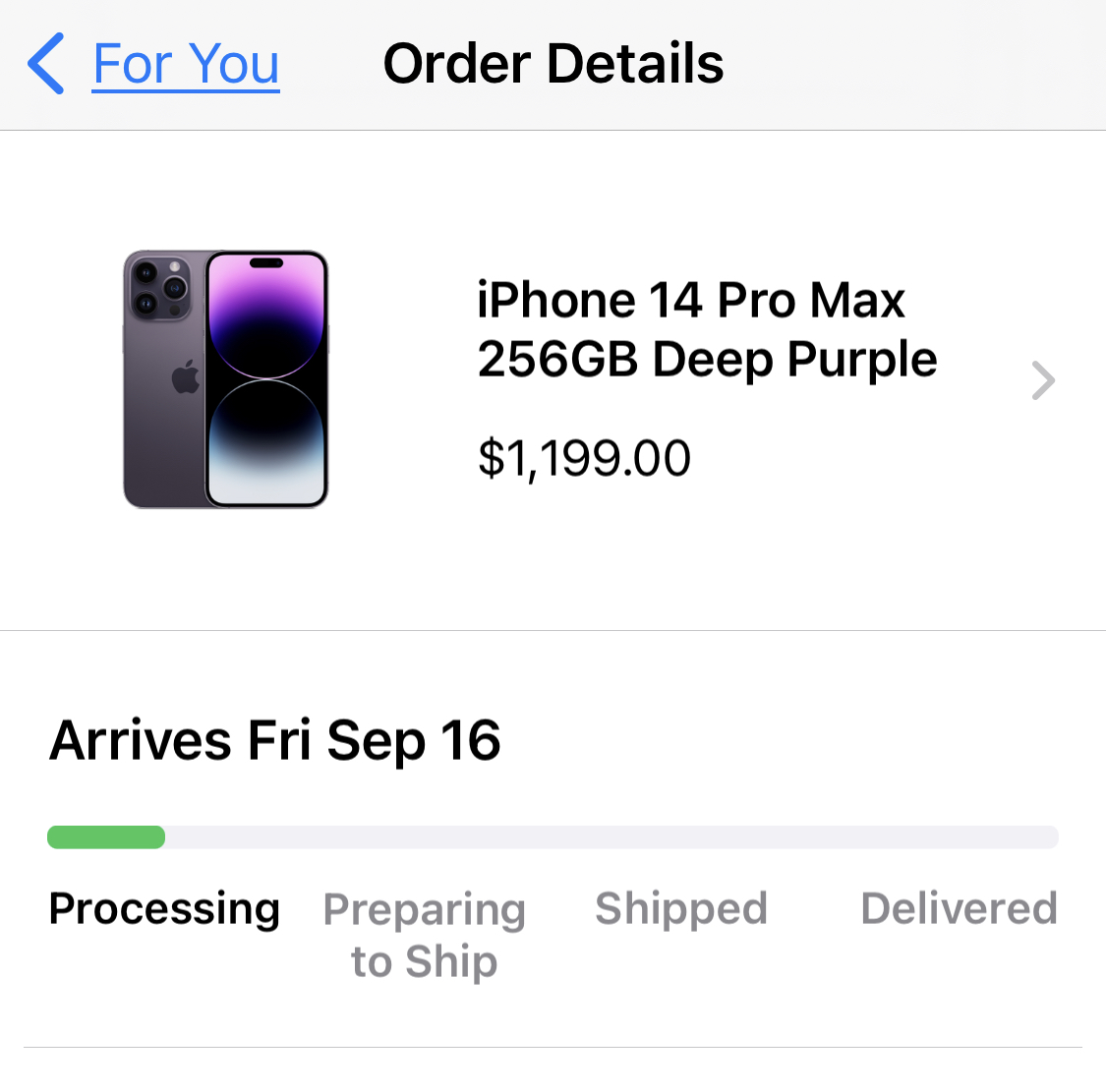The width and height of the screenshot is (1106, 1092).
Task: Select the Shipped status step
Action: (680, 908)
